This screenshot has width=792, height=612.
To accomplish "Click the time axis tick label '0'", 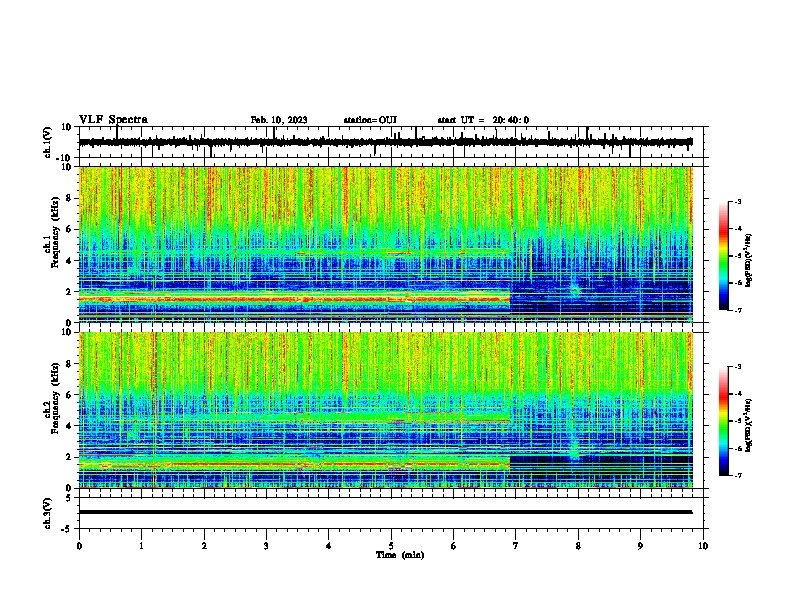I will (x=79, y=546).
